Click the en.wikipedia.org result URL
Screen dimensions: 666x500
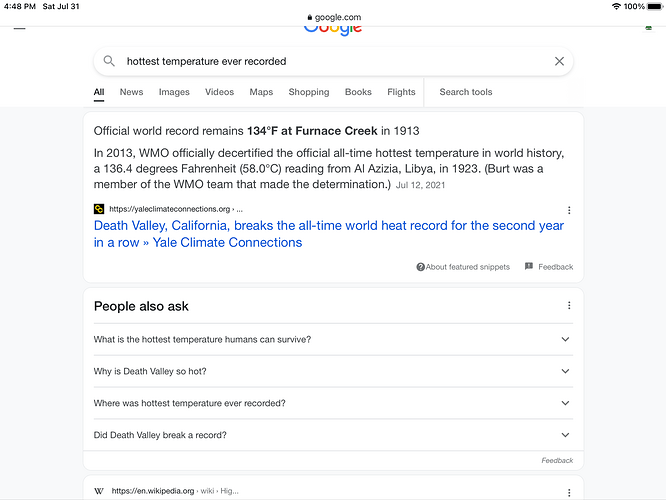click(x=175, y=491)
